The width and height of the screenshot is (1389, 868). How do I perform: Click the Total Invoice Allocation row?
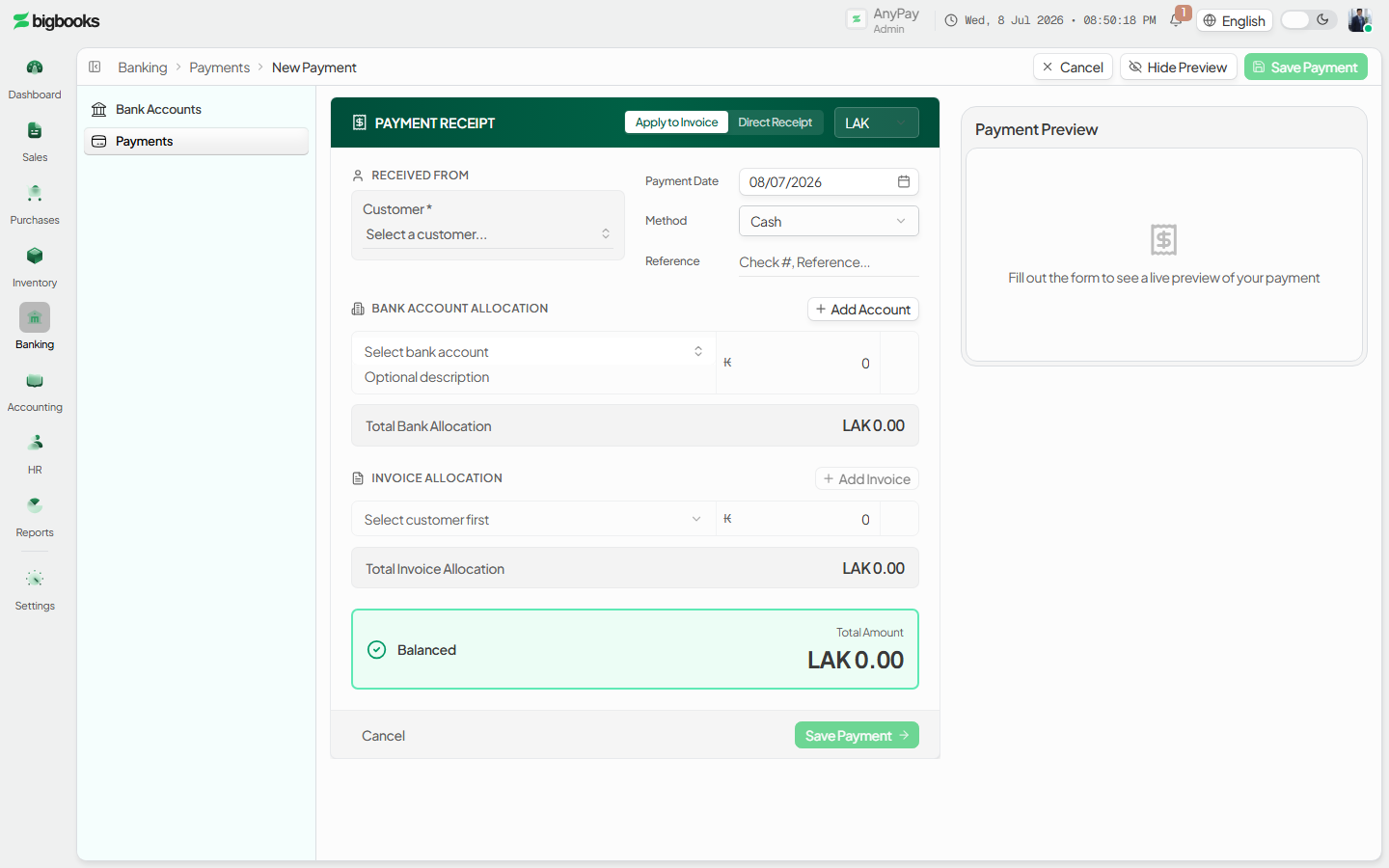tap(635, 568)
